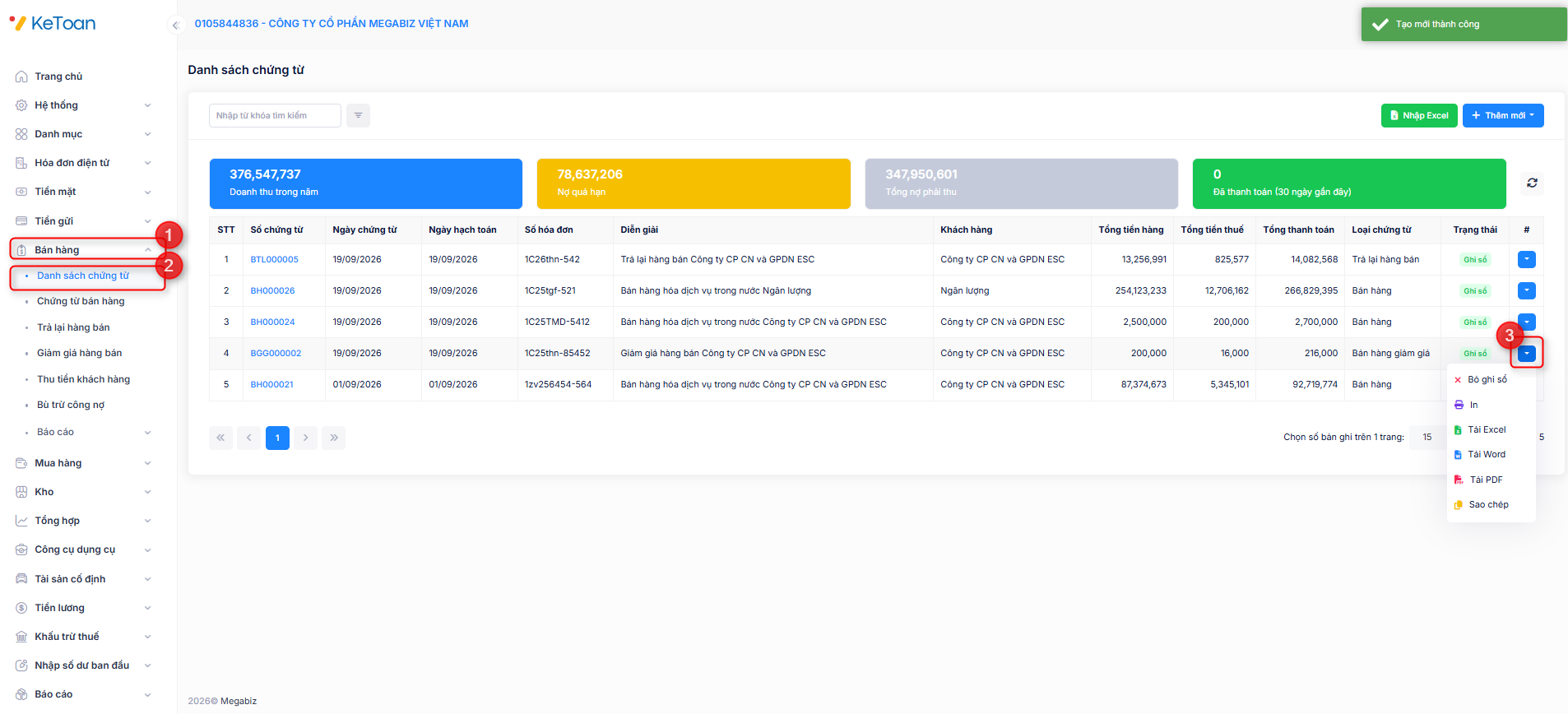Click the Kho warehouse icon
The width and height of the screenshot is (1568, 714).
point(21,492)
